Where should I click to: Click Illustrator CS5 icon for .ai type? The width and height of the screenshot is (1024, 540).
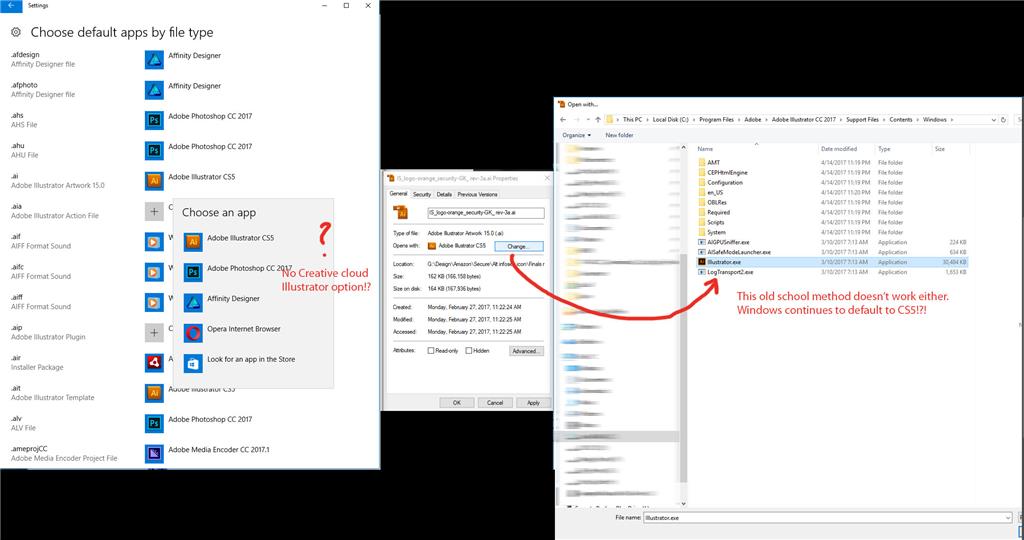154,181
